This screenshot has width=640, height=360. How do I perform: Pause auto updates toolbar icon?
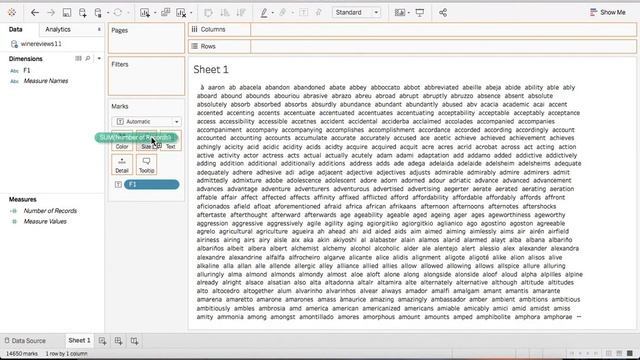coord(98,13)
